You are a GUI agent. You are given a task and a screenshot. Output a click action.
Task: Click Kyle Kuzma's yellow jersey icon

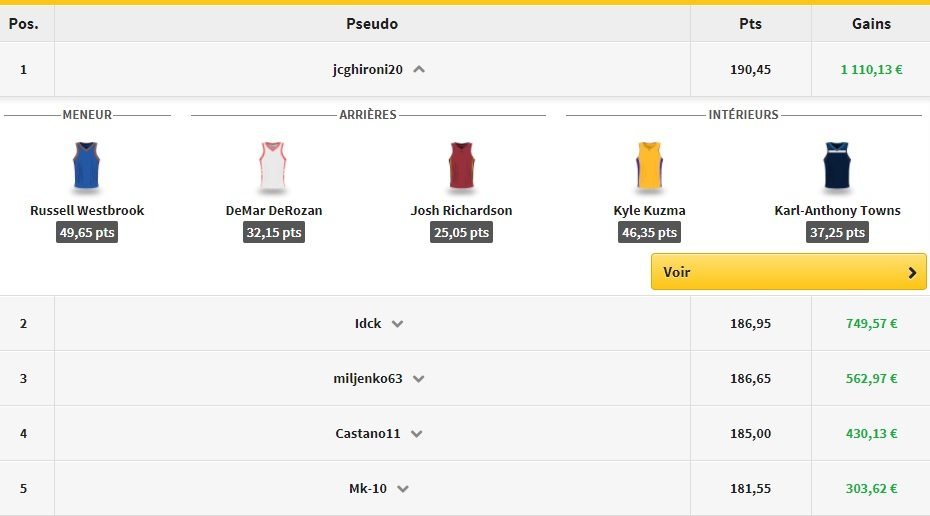649,166
